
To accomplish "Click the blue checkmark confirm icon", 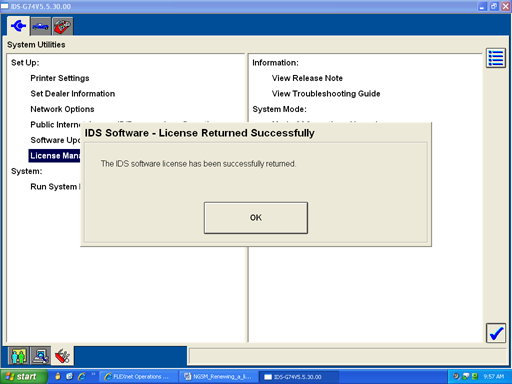I will tap(496, 333).
